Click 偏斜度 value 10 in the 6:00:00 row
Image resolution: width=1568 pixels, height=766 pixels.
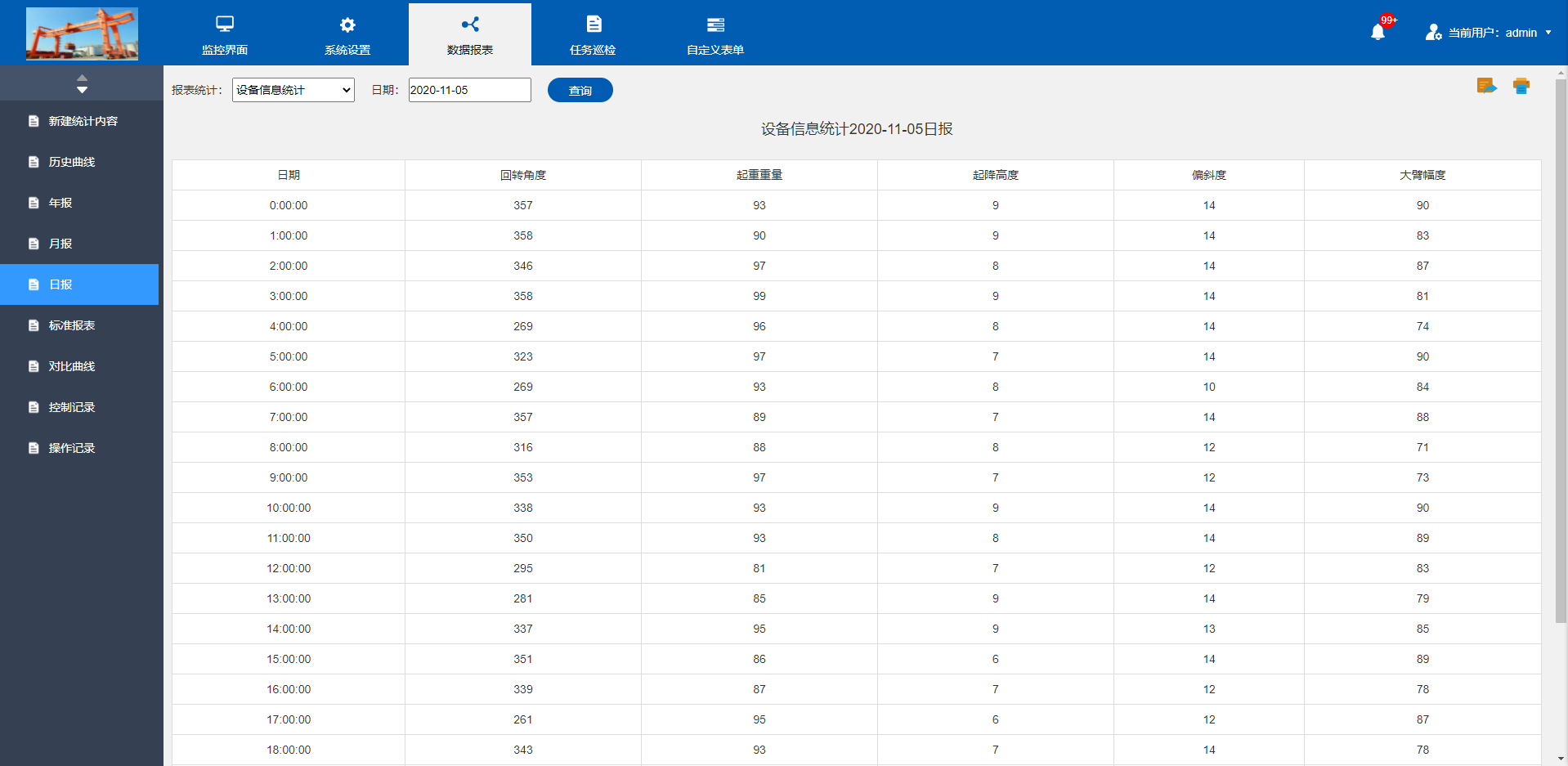click(x=1209, y=387)
